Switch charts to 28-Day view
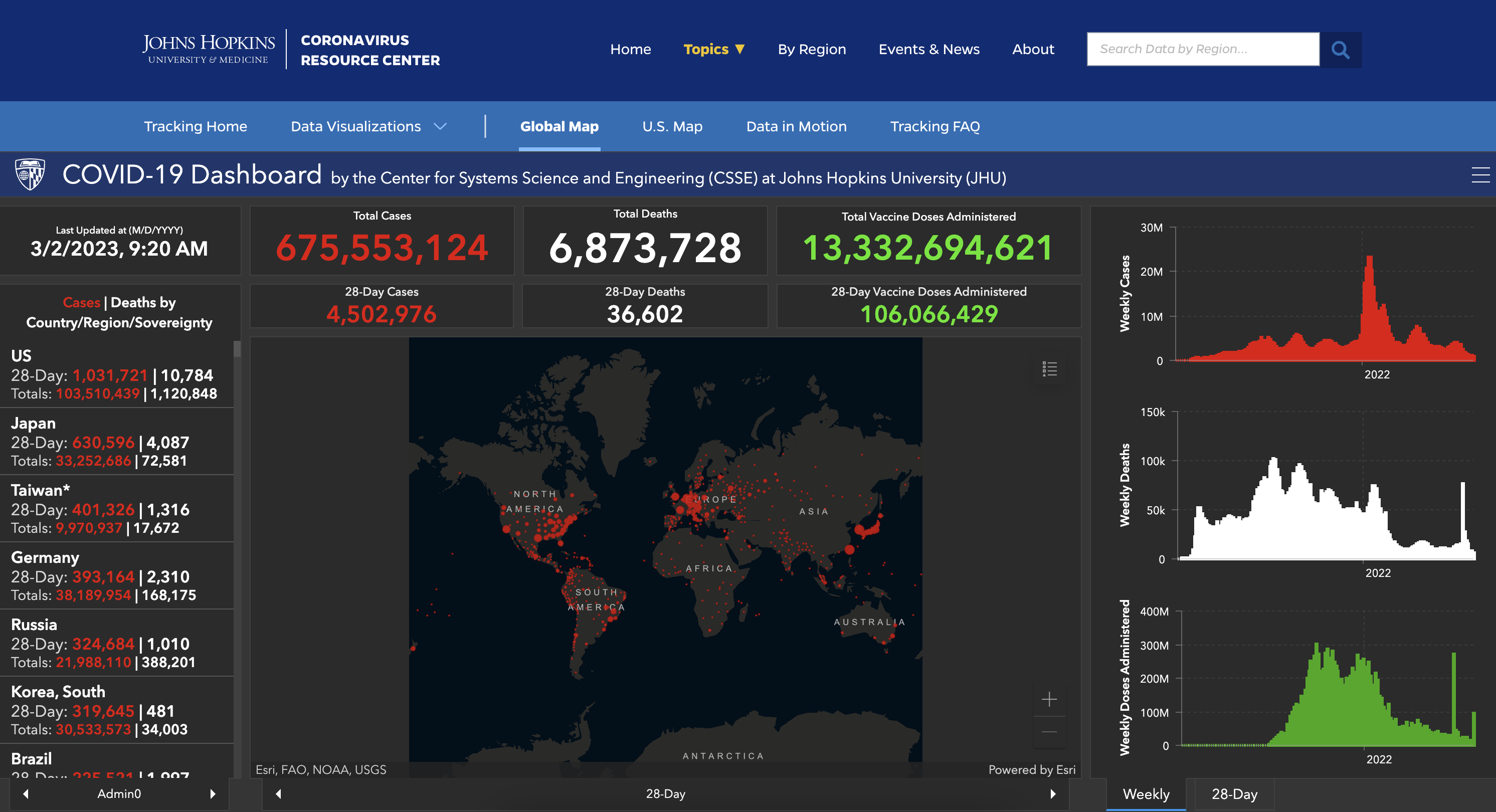The height and width of the screenshot is (812, 1496). point(1234,793)
